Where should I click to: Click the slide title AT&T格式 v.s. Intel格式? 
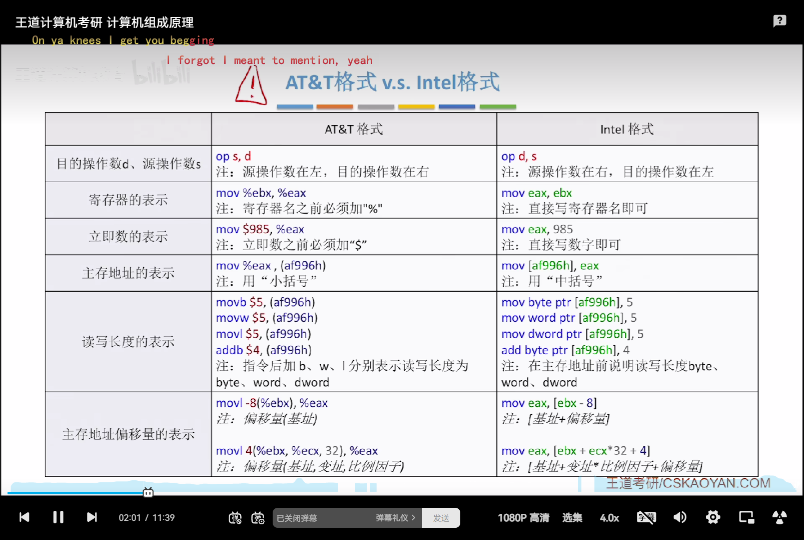pos(392,83)
